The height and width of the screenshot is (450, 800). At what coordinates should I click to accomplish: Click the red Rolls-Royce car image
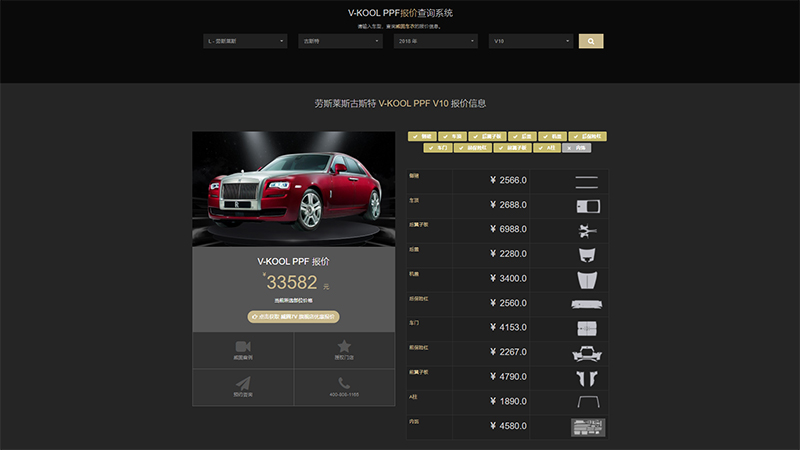pos(293,190)
